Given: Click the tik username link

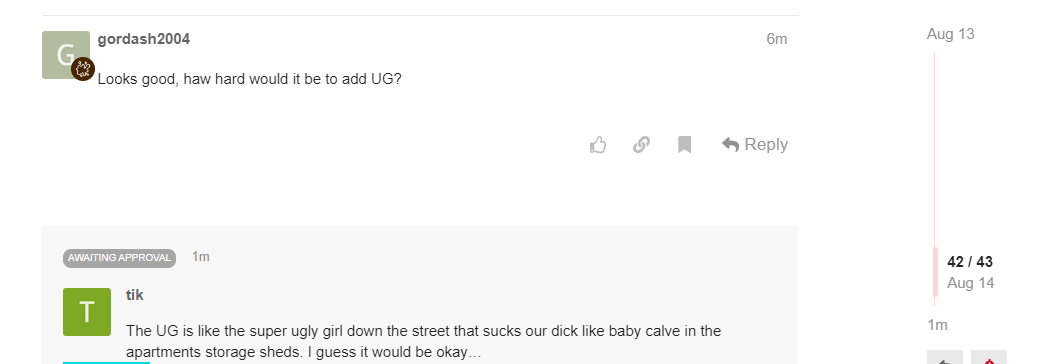Looking at the screenshot, I should [x=134, y=295].
